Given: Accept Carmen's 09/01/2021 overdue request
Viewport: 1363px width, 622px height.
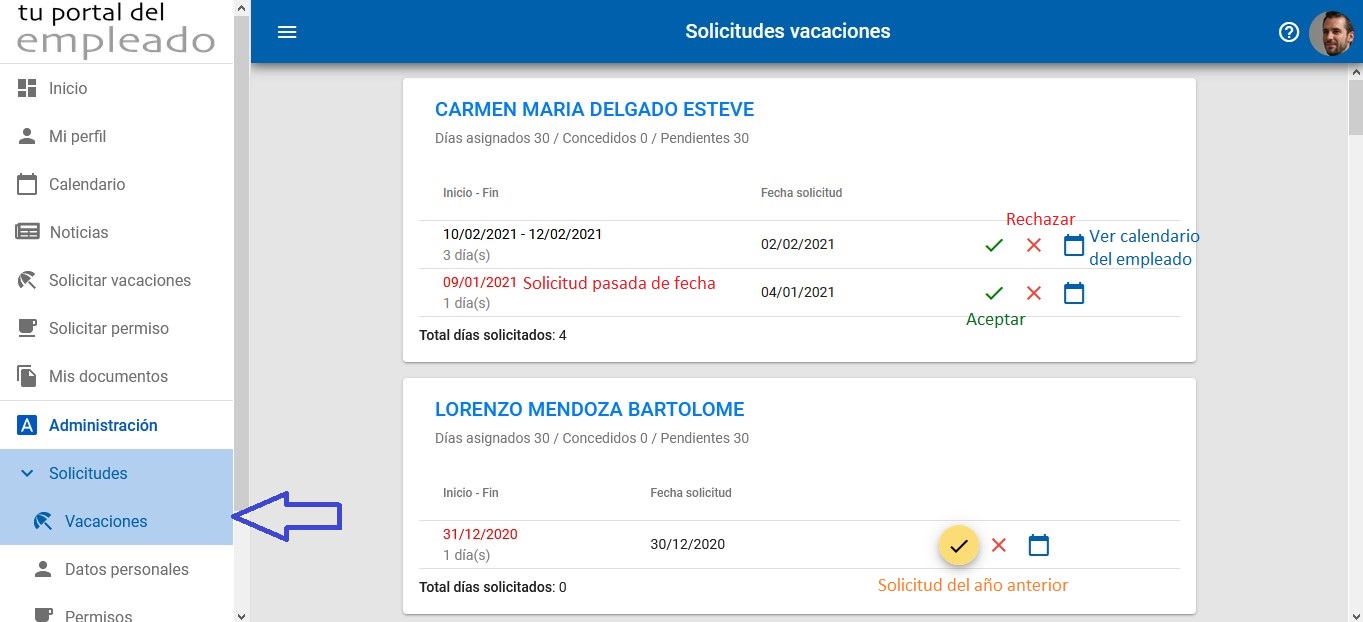Looking at the screenshot, I should coord(993,293).
